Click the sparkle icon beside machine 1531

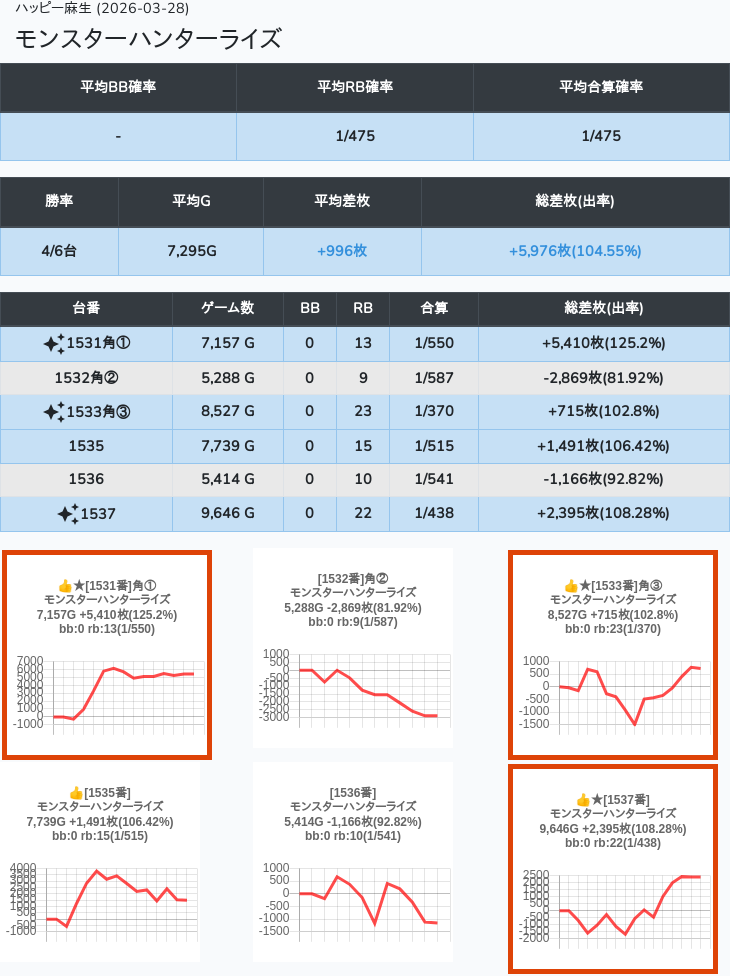point(54,344)
